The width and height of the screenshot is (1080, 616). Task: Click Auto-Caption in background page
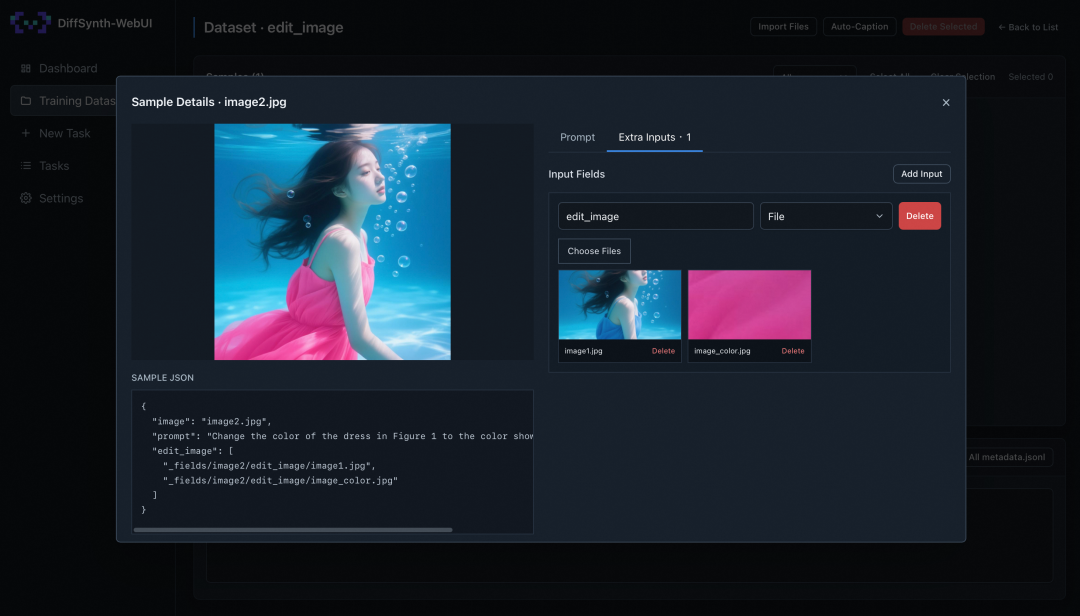(x=860, y=27)
